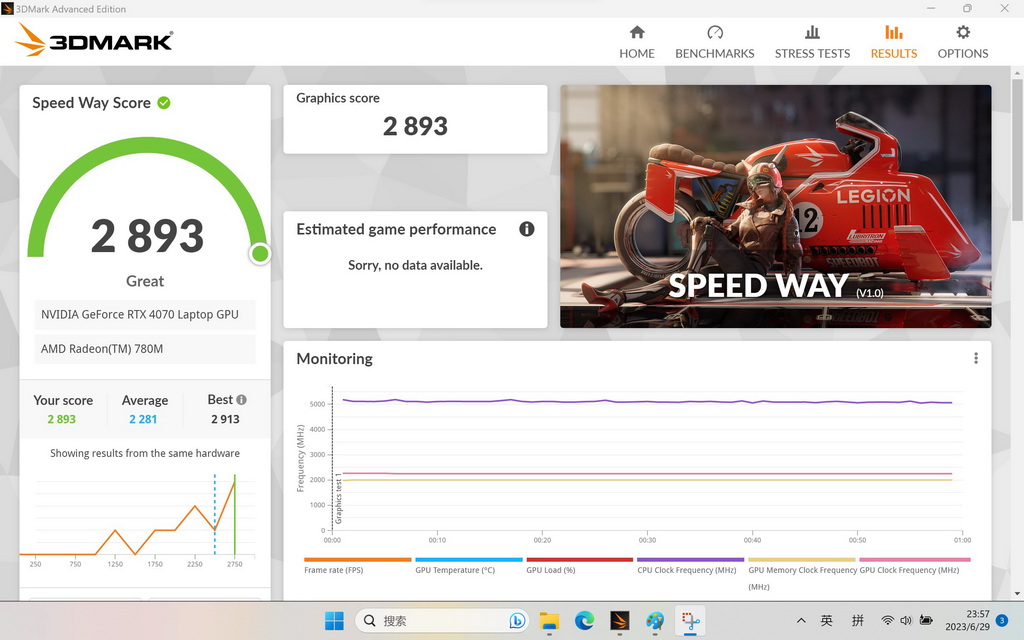
Task: Click Your score value 2 893
Action: coord(61,419)
